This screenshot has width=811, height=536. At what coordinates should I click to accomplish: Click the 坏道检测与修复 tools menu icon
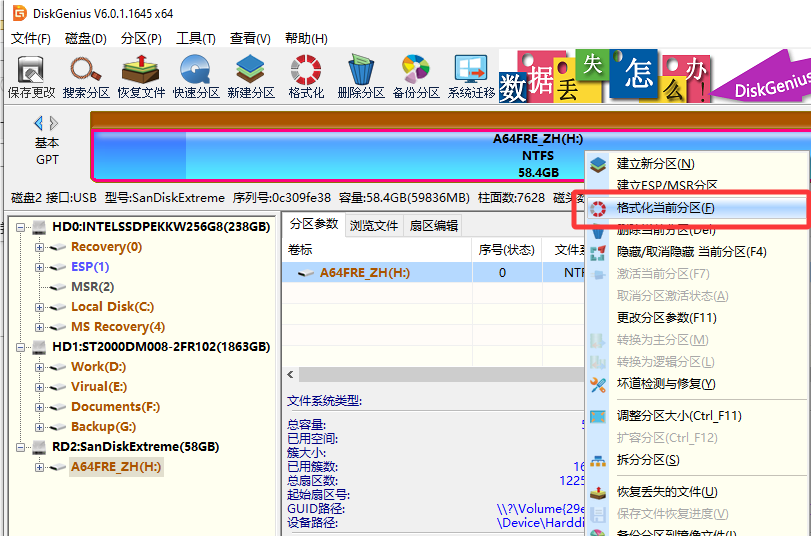(598, 384)
